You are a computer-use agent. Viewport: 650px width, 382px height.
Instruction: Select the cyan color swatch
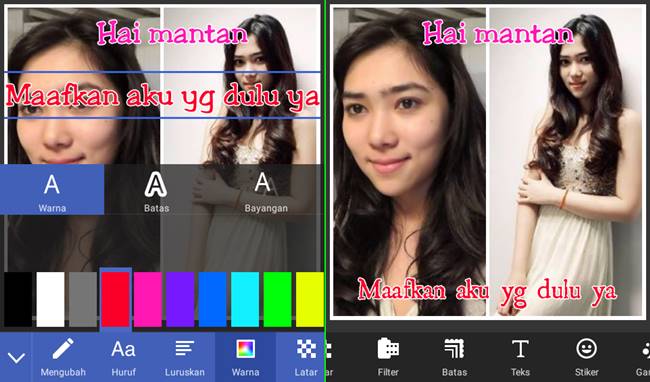tap(245, 299)
